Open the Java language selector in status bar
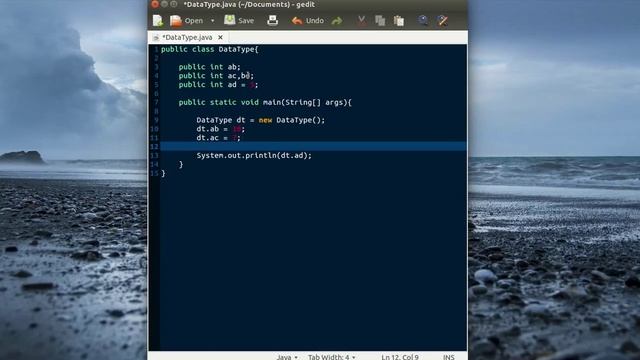 pyautogui.click(x=287, y=357)
